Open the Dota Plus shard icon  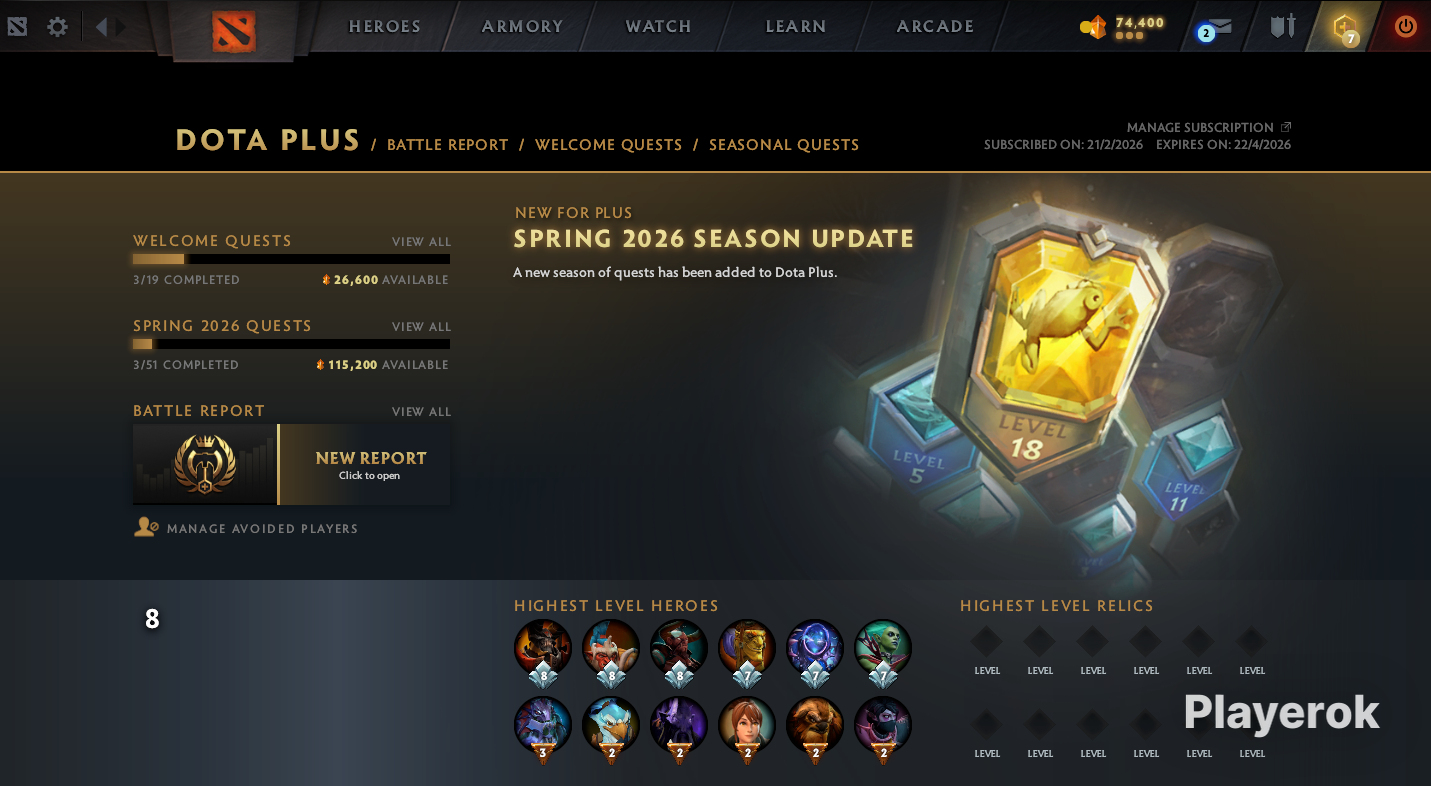pos(1345,27)
